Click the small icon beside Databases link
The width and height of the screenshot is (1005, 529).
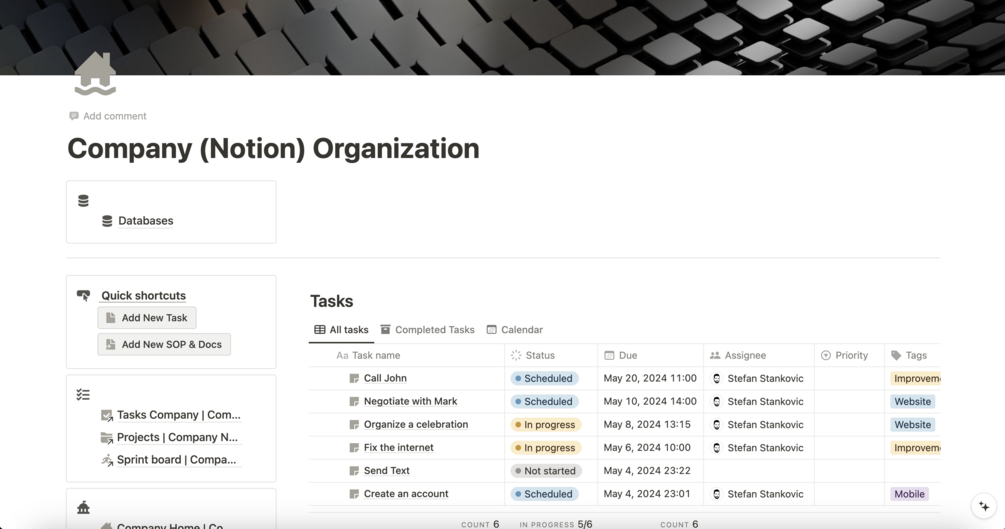click(x=107, y=221)
